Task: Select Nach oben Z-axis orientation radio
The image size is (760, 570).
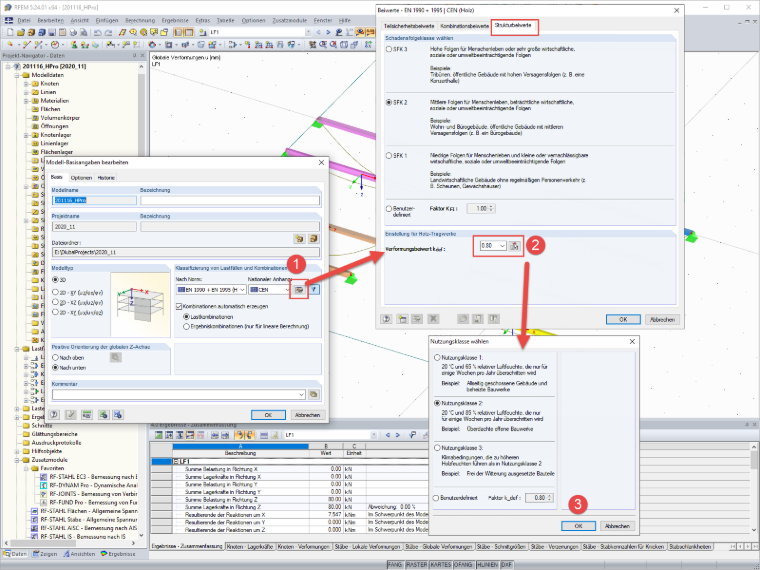Action: tap(55, 358)
